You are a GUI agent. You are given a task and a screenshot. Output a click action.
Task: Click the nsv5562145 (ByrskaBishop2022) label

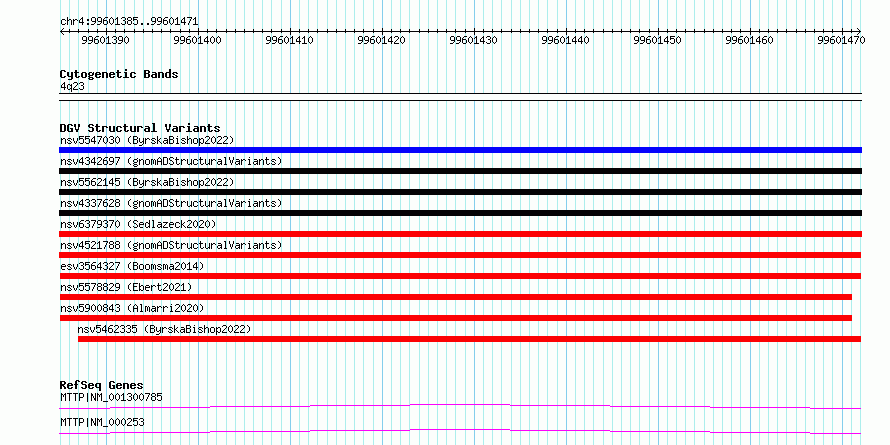click(147, 182)
